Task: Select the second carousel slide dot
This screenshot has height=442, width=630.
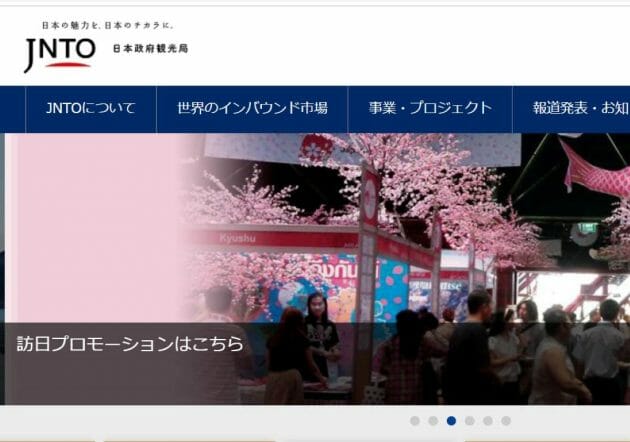Action: [433, 421]
